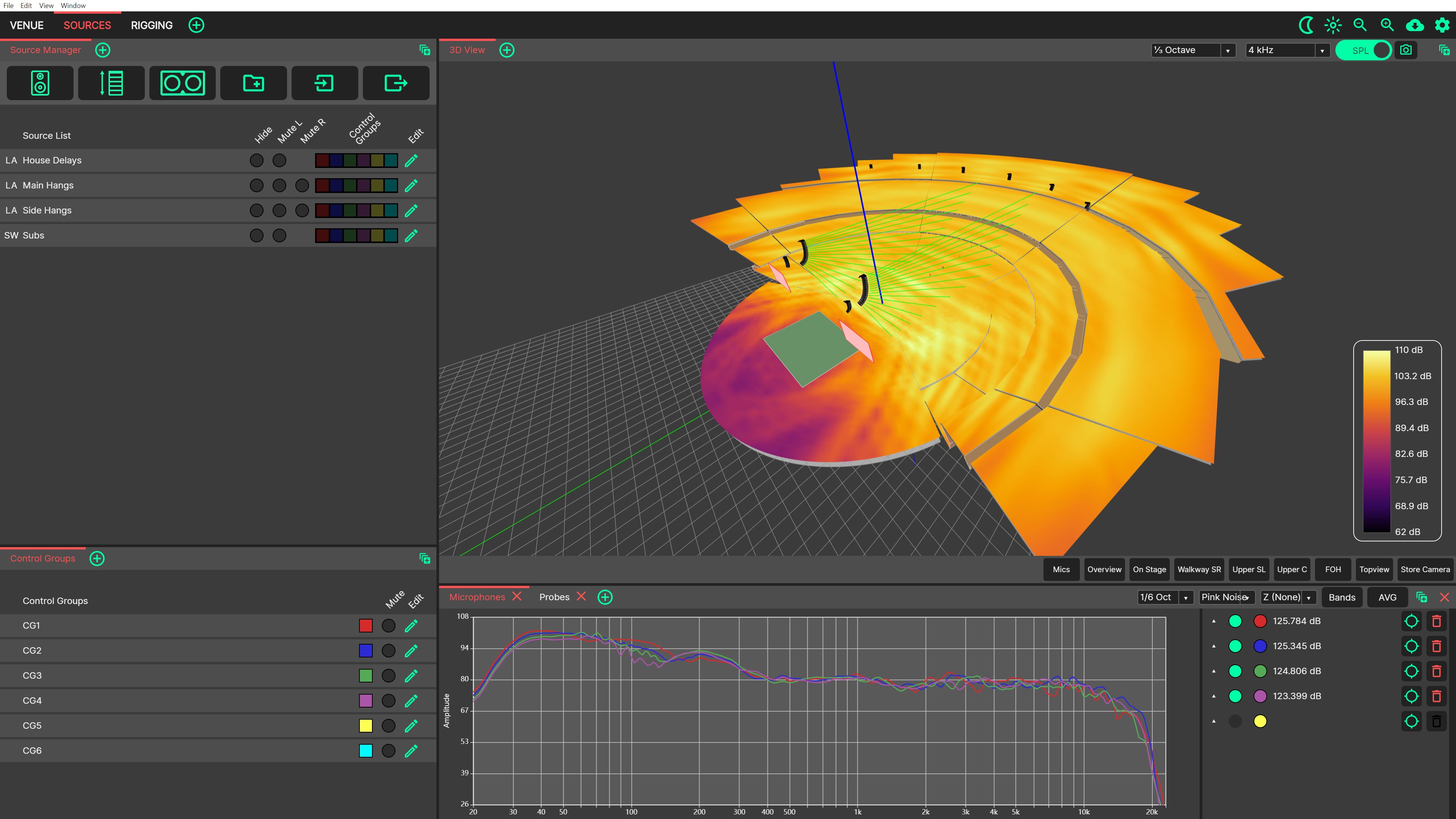Click the new source folder icon
The height and width of the screenshot is (819, 1456).
(x=253, y=83)
